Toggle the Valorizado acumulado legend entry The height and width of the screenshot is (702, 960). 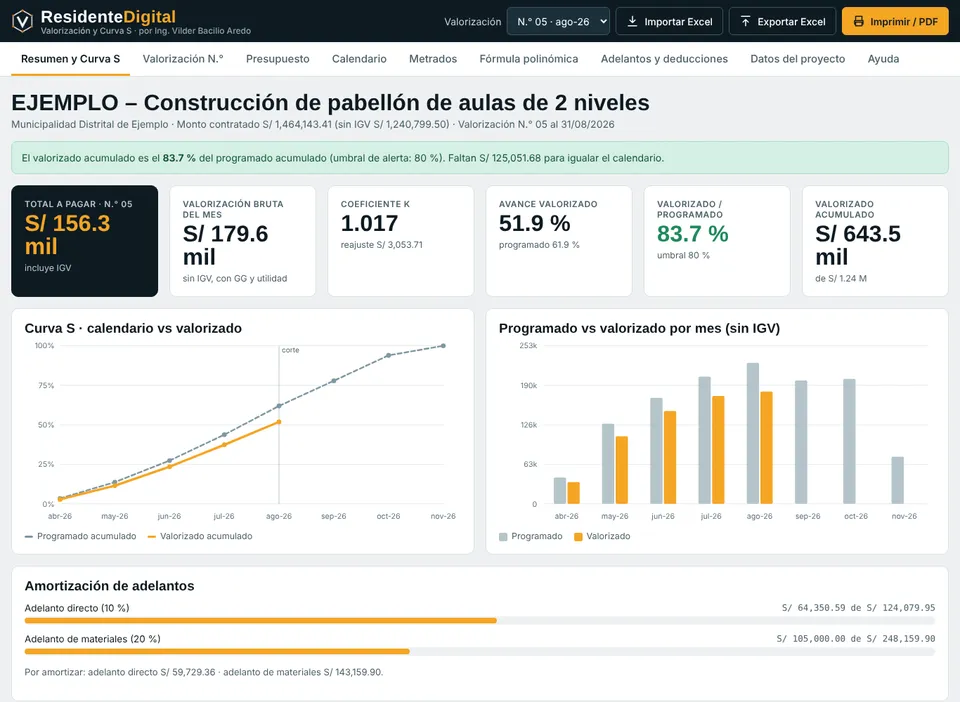tap(200, 536)
